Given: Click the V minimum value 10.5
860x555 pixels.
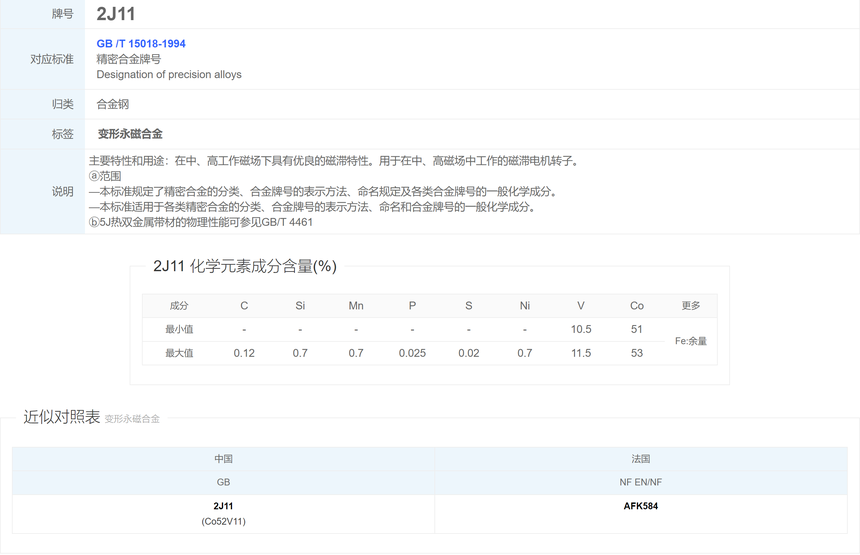Looking at the screenshot, I should click(581, 330).
